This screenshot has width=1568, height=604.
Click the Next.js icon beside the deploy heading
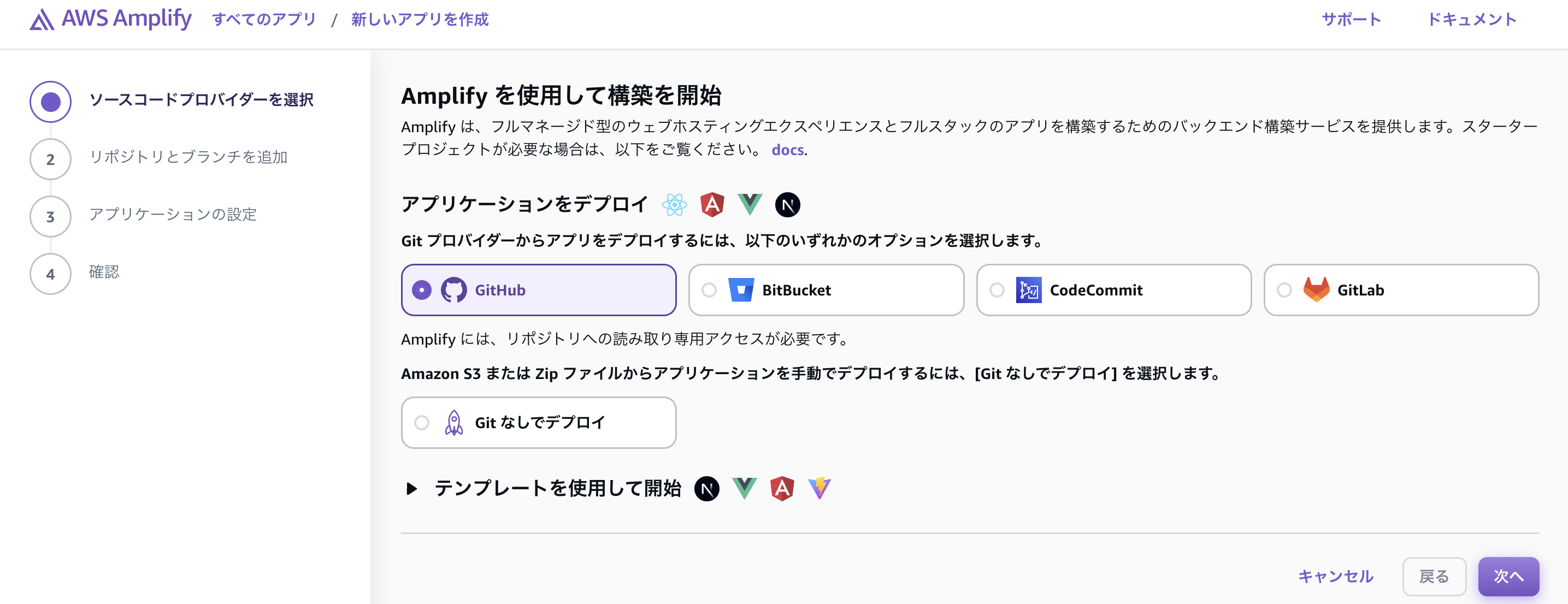(787, 205)
